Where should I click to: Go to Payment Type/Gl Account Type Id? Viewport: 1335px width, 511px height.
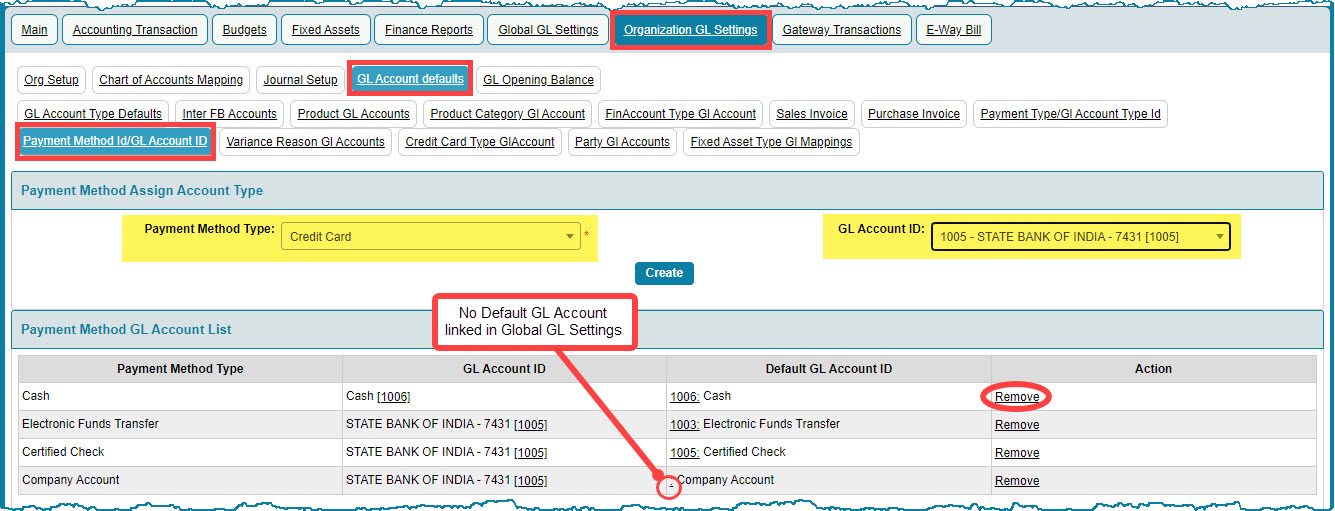pyautogui.click(x=1071, y=114)
